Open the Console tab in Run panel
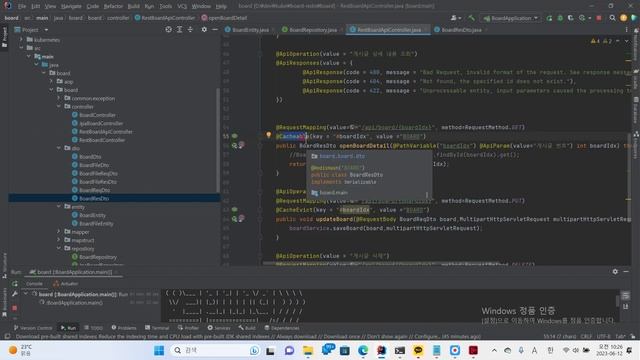The height and width of the screenshot is (360, 640). [x=34, y=284]
